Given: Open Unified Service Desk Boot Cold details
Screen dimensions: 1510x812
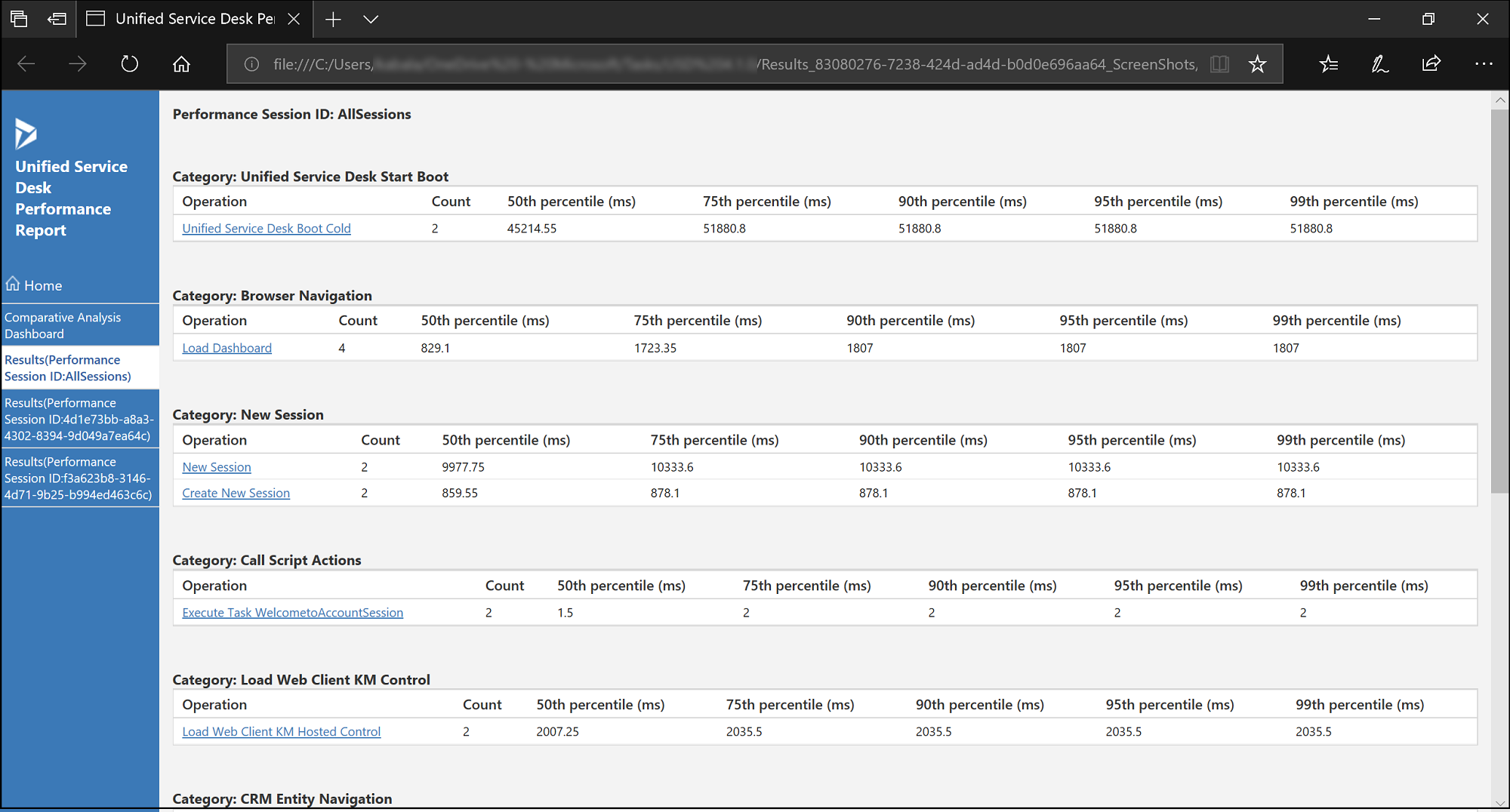Looking at the screenshot, I should click(266, 228).
